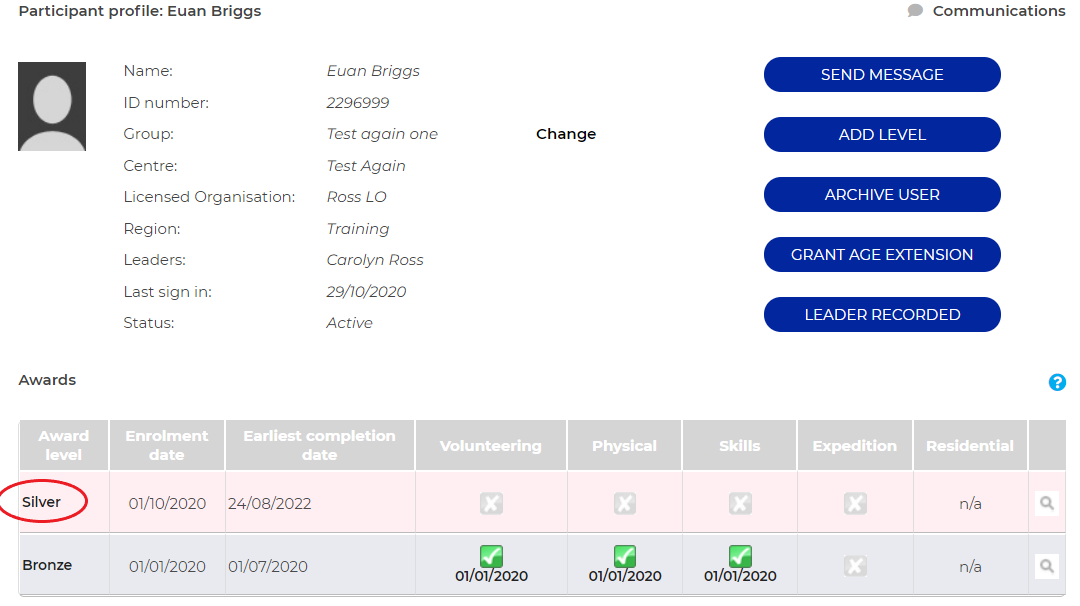Open the Communications link
This screenshot has height=606, width=1080.
pos(999,11)
